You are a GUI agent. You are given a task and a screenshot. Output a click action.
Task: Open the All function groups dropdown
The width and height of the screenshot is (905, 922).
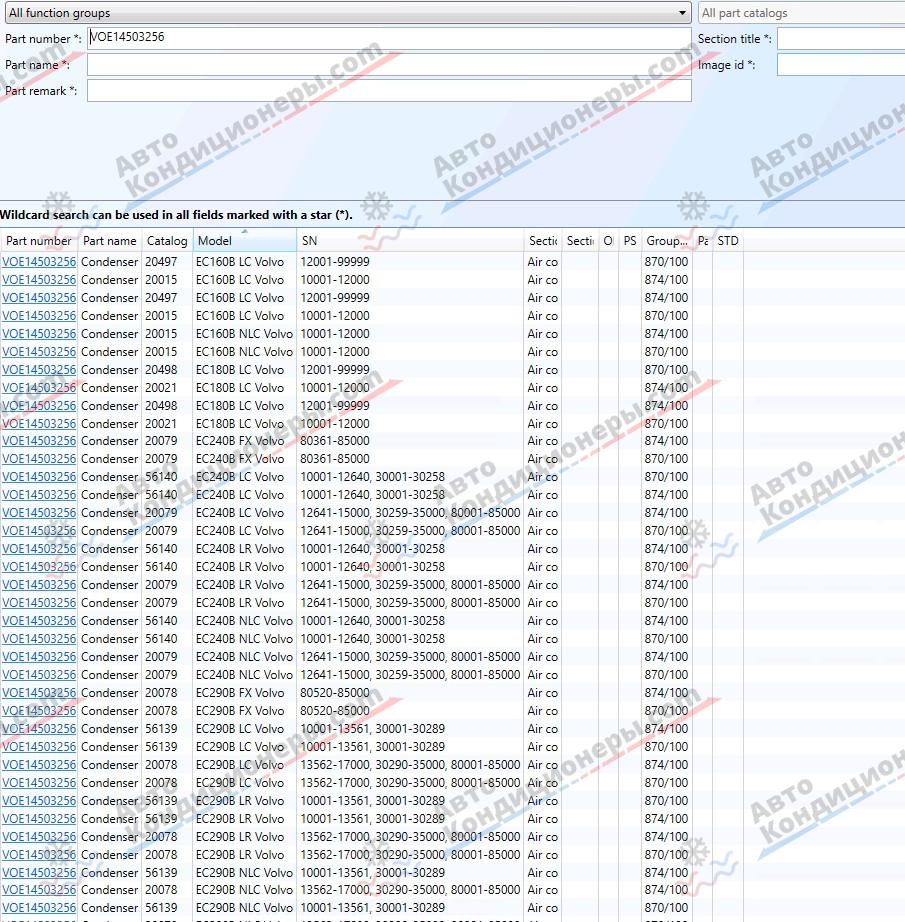tap(347, 13)
